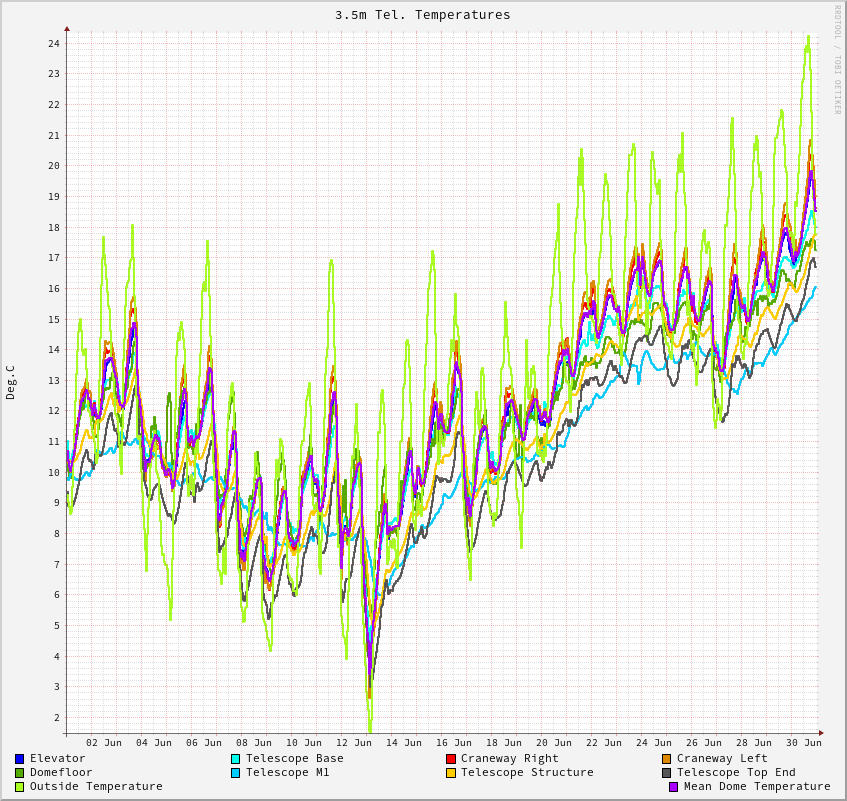Click the 24 value on temperature axis
The height and width of the screenshot is (801, 847).
tap(54, 44)
